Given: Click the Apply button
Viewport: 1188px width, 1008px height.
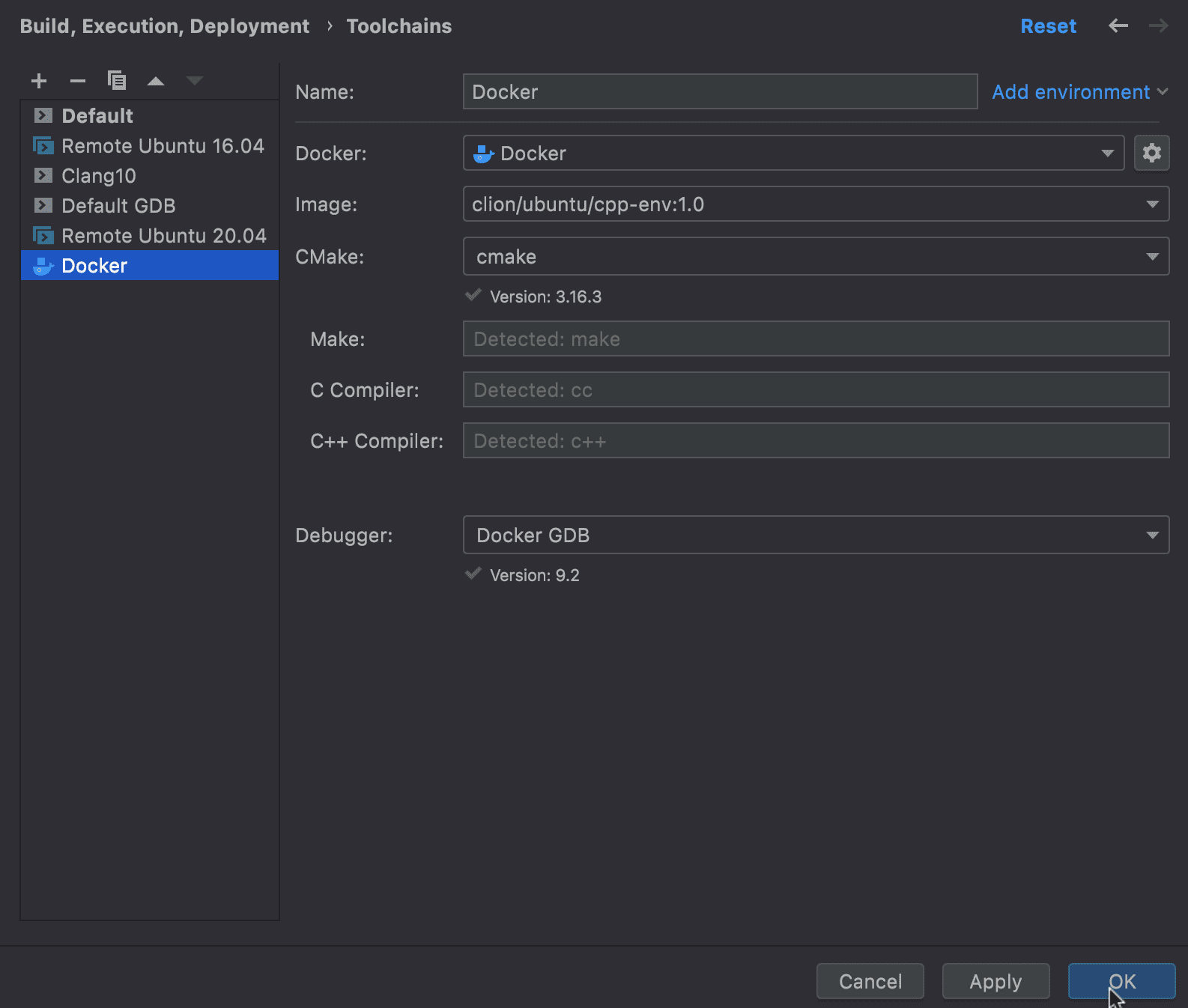Looking at the screenshot, I should point(995,982).
